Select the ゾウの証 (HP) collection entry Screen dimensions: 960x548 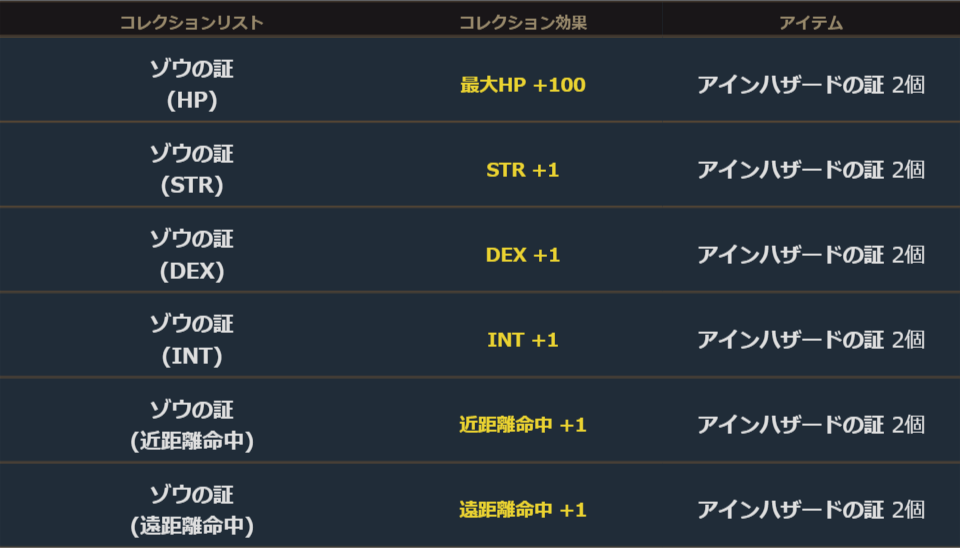coord(191,84)
